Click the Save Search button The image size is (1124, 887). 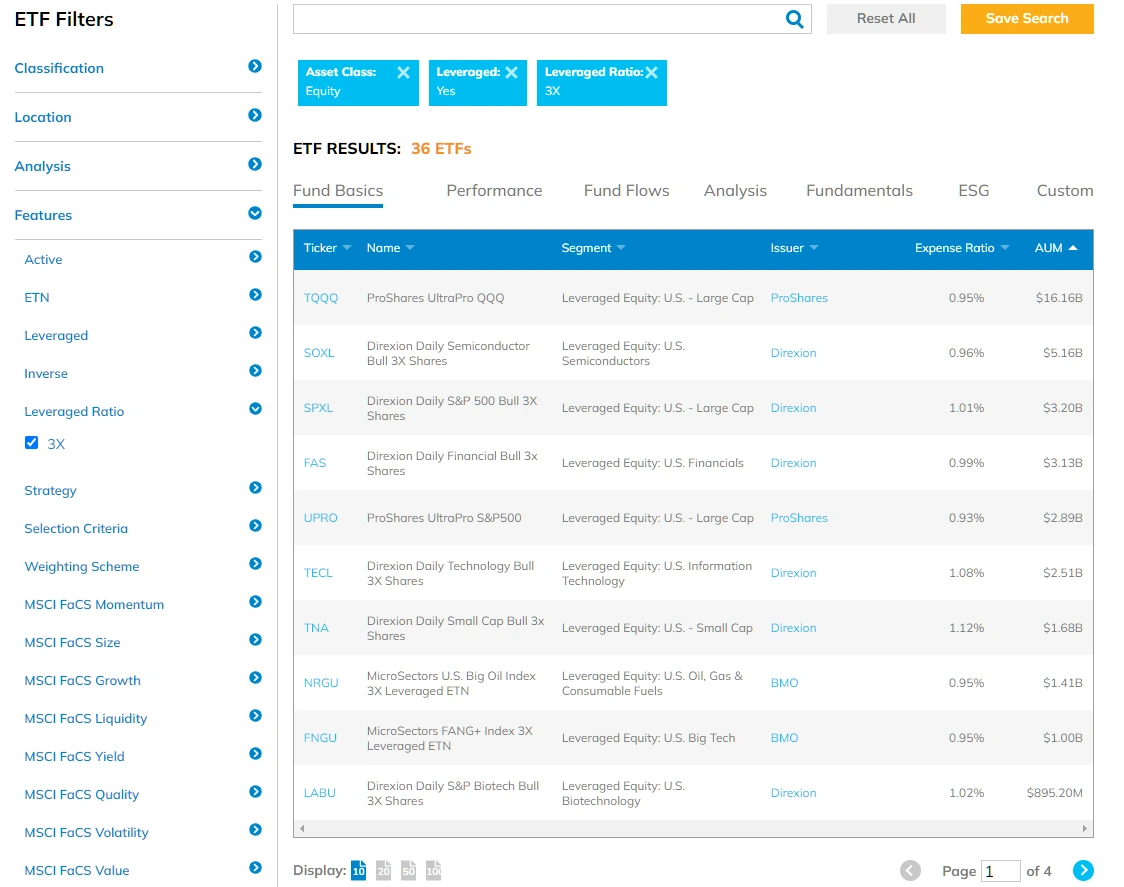(x=1027, y=19)
